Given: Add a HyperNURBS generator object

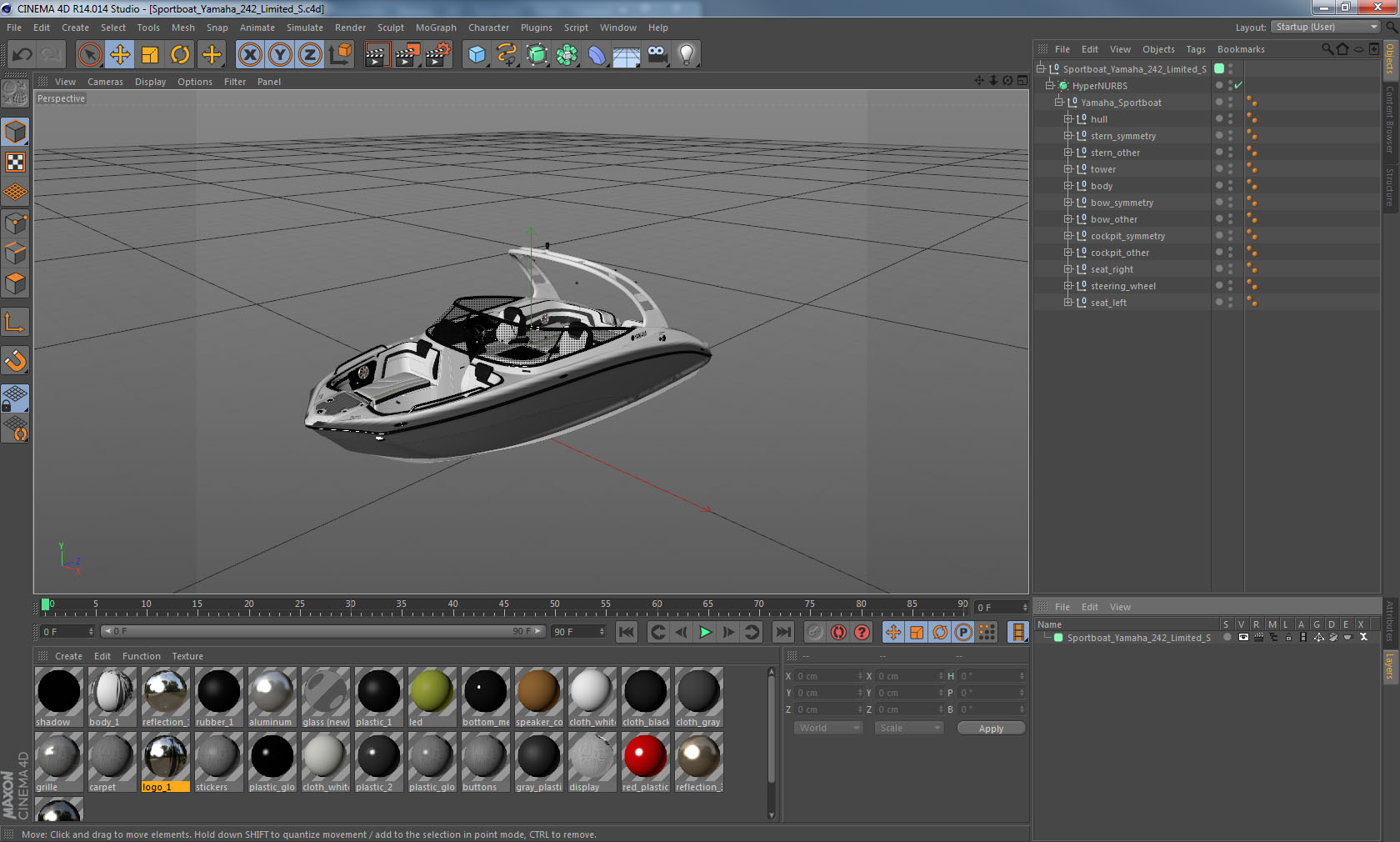Looking at the screenshot, I should pyautogui.click(x=537, y=55).
